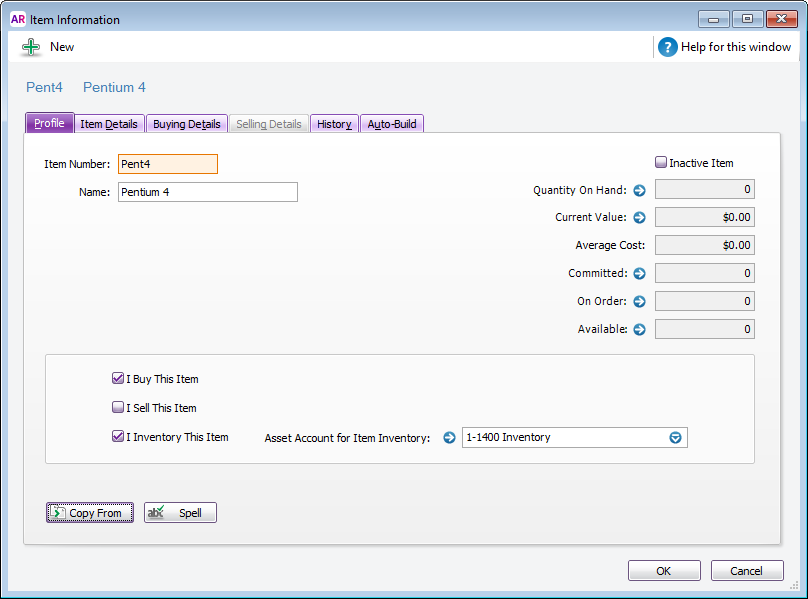Open the Committed detail arrow

638,273
